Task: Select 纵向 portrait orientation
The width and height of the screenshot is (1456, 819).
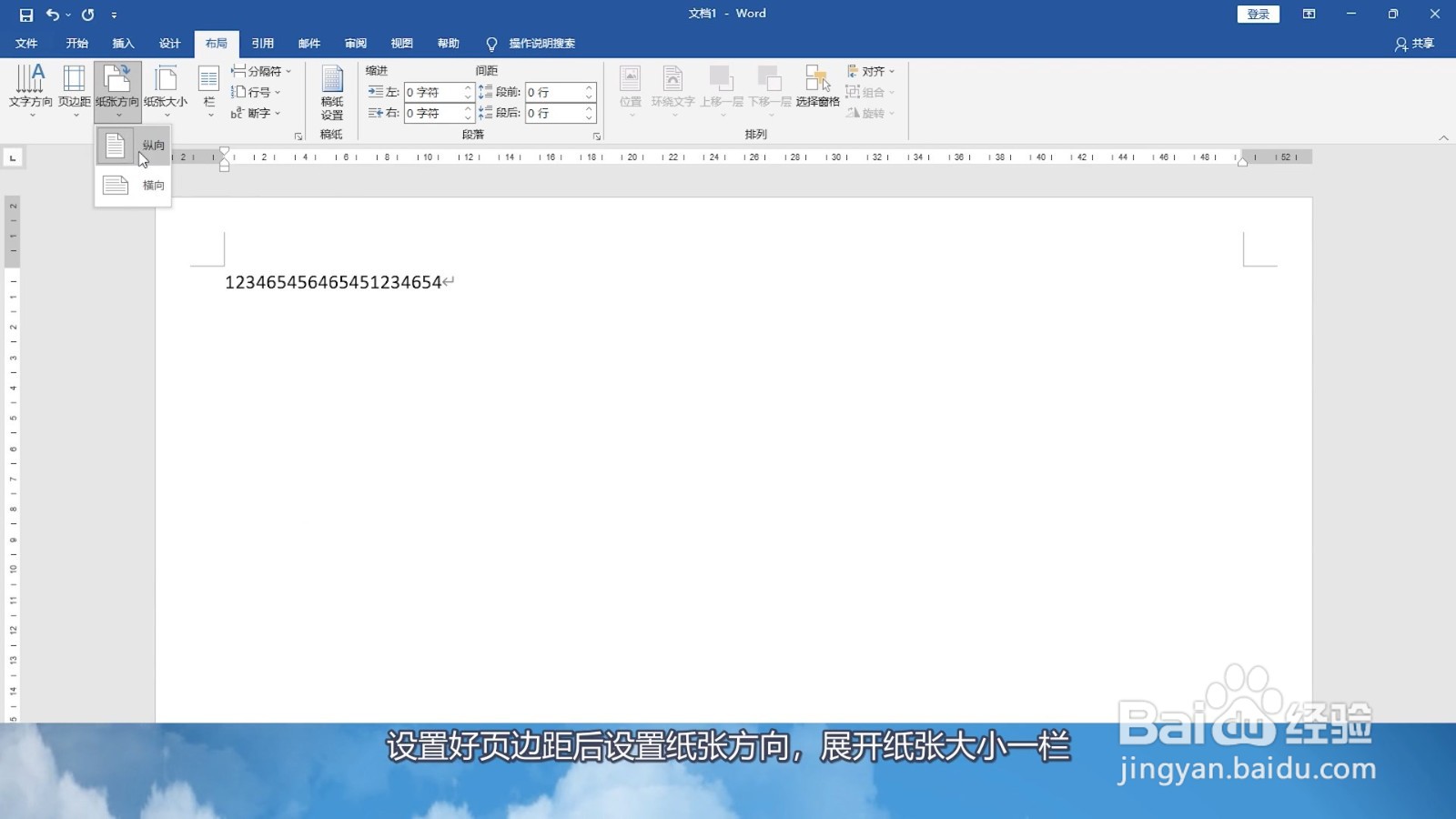Action: pos(133,146)
